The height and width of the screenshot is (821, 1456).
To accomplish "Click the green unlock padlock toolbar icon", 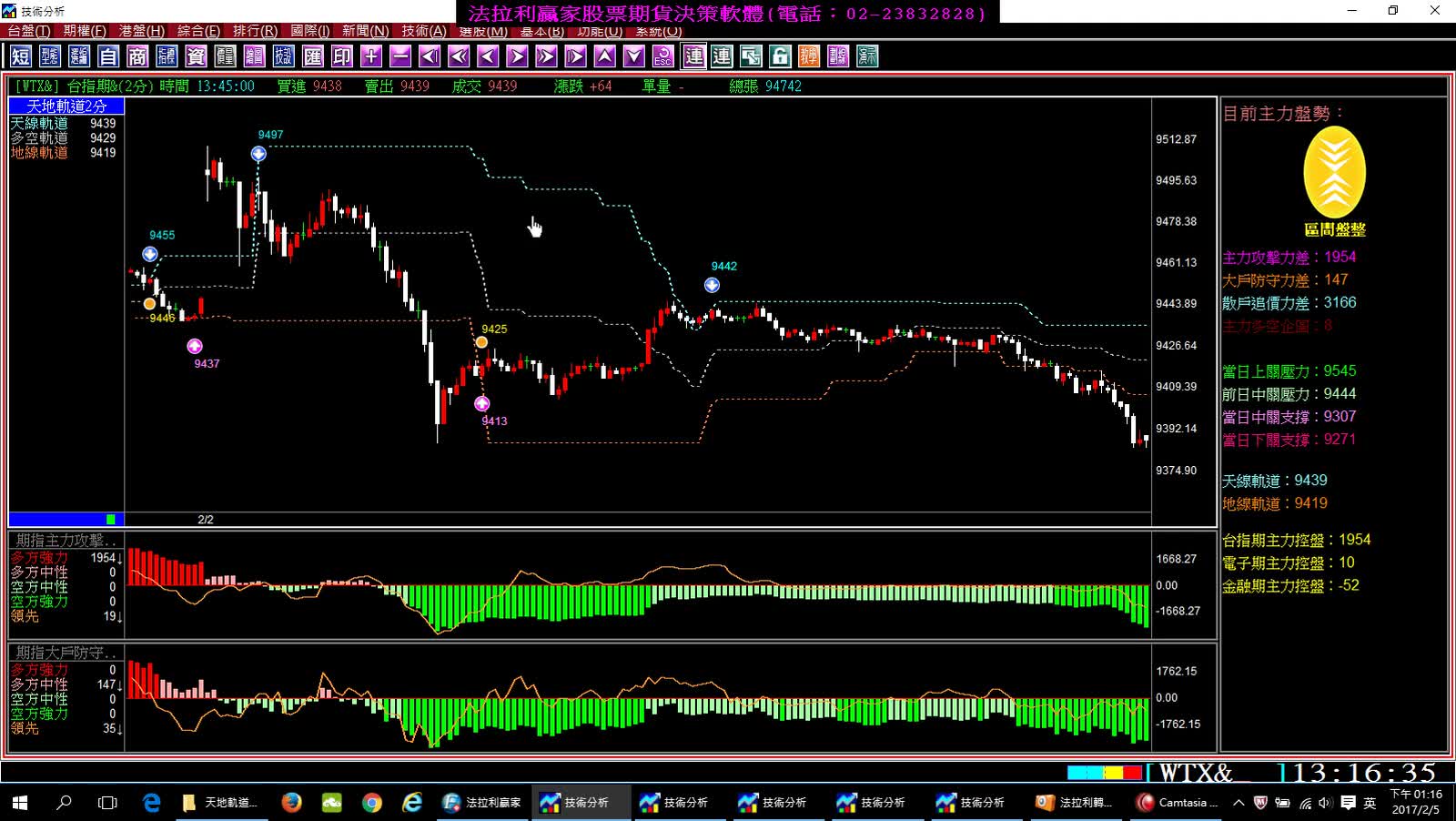I will click(780, 56).
